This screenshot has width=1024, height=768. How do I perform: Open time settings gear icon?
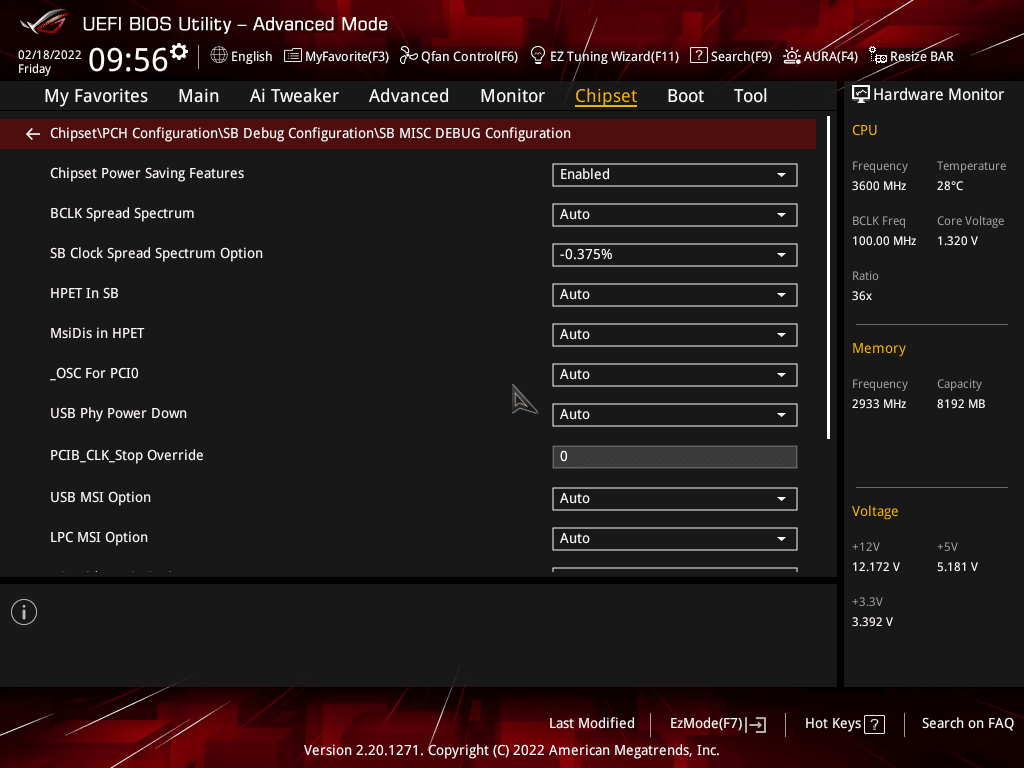(179, 52)
